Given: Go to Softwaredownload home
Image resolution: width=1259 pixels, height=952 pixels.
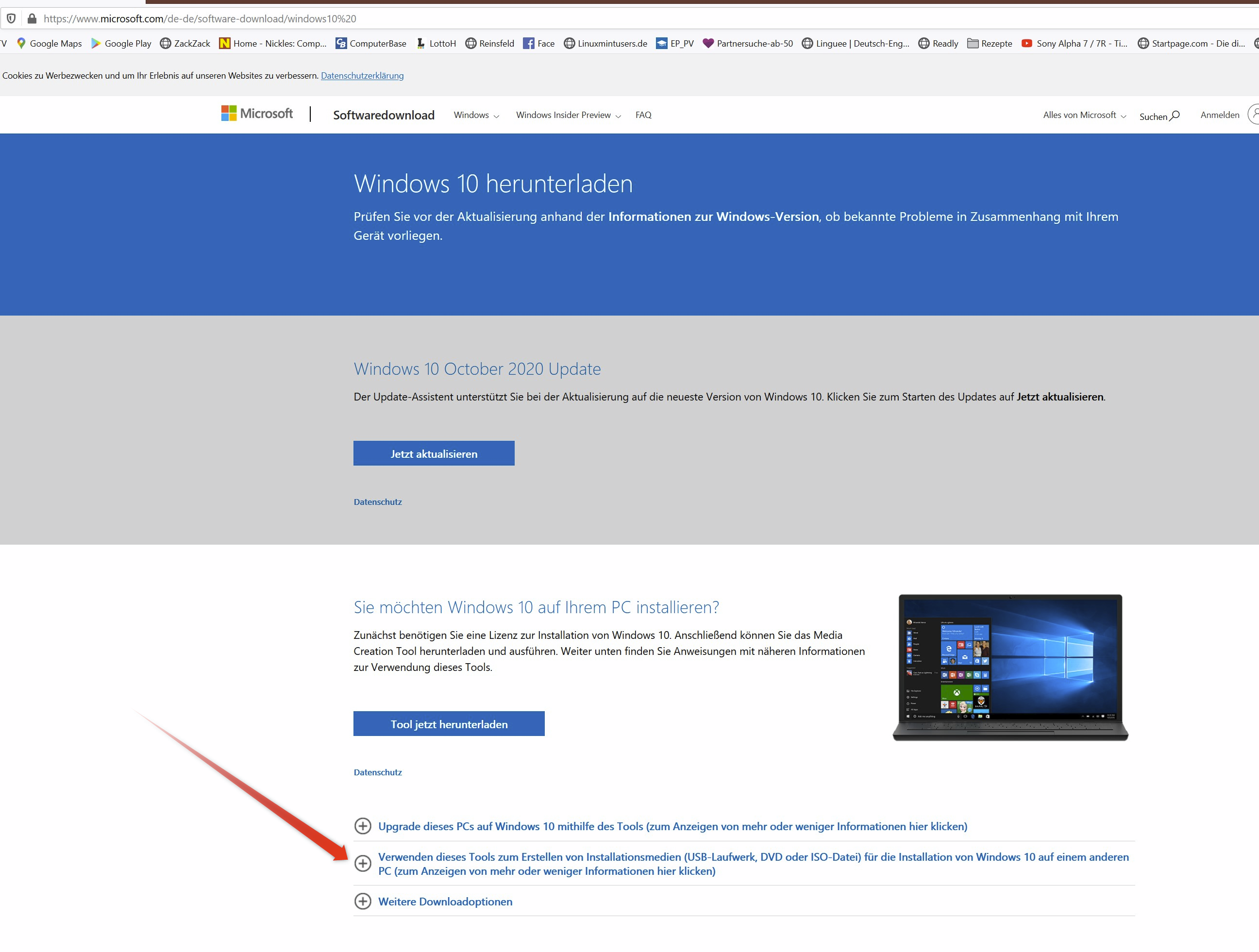Looking at the screenshot, I should [384, 115].
